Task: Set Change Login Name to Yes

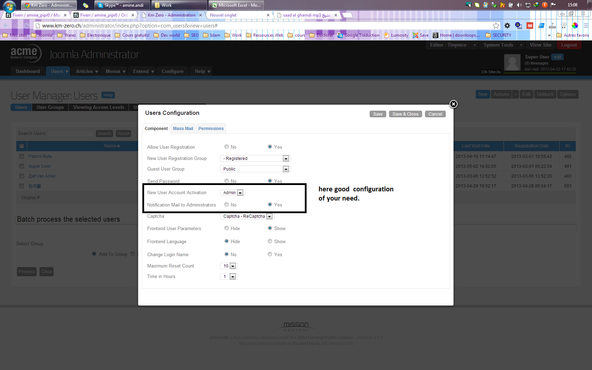Action: [270, 254]
